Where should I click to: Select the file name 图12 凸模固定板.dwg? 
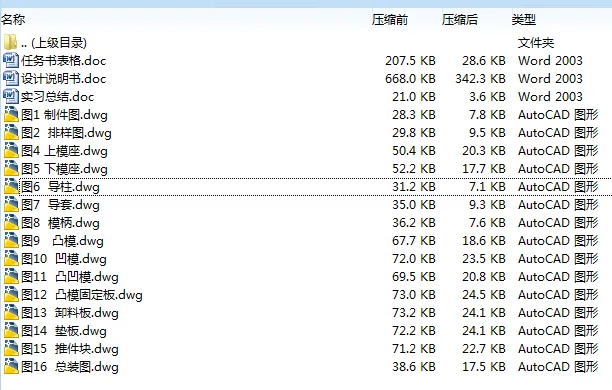[x=82, y=295]
